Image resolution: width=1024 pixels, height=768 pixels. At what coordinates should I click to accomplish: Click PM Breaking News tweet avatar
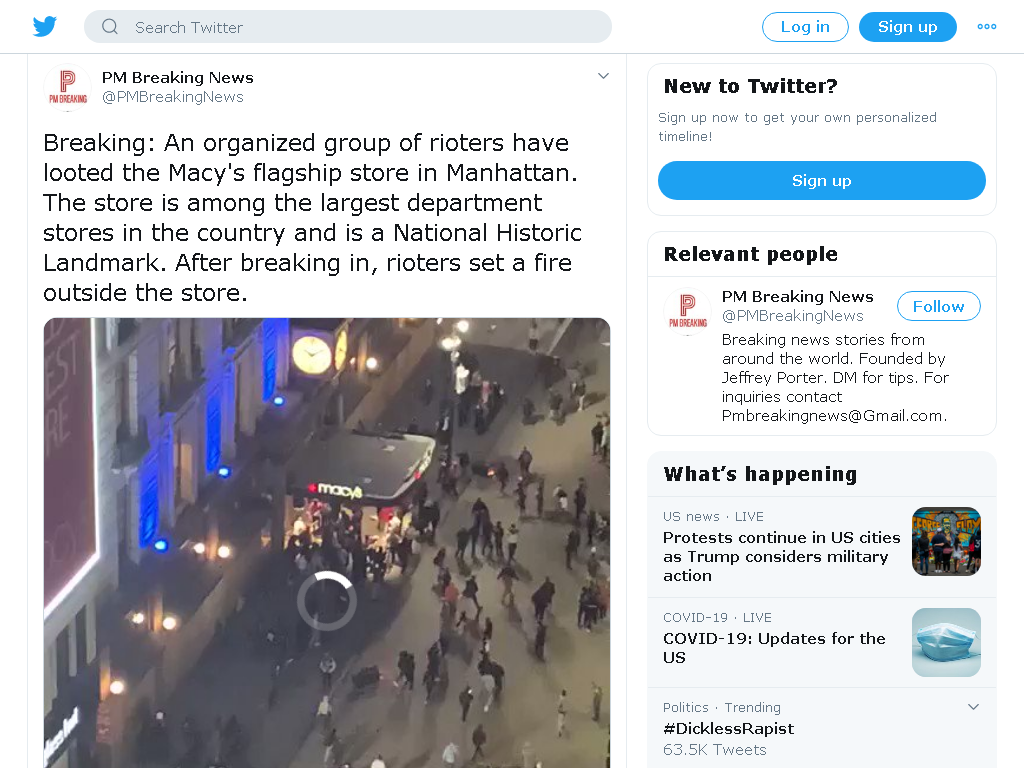[x=67, y=88]
